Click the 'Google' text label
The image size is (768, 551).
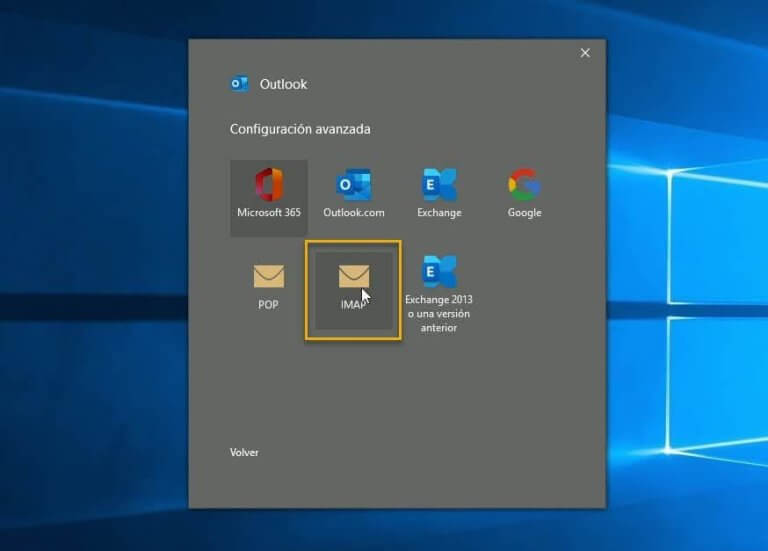tap(524, 213)
